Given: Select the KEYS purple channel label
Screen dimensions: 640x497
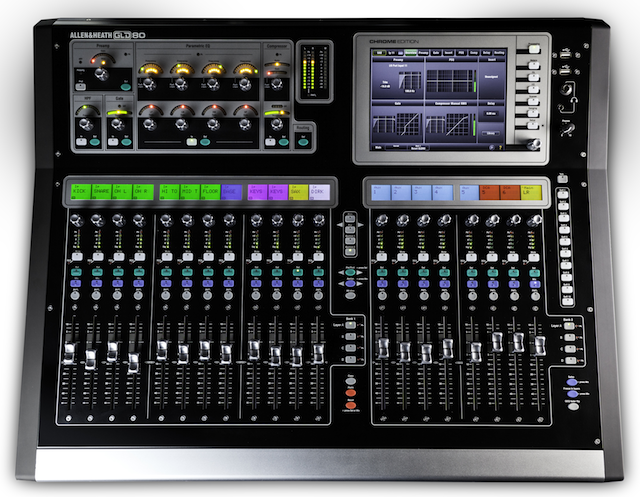Looking at the screenshot, I should coord(255,190).
